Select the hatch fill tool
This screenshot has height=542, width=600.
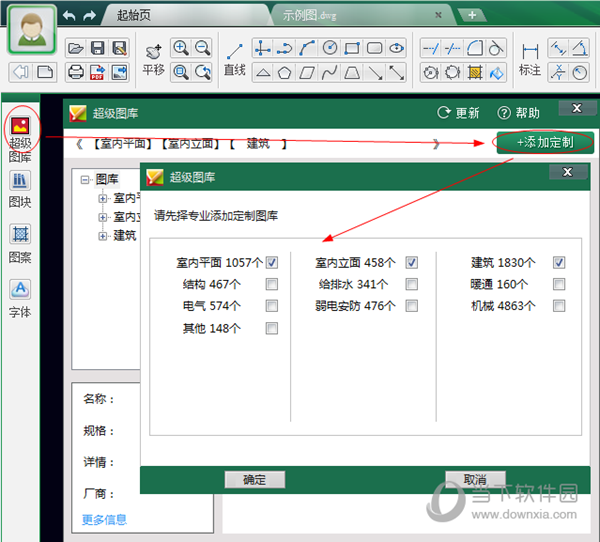tap(475, 72)
